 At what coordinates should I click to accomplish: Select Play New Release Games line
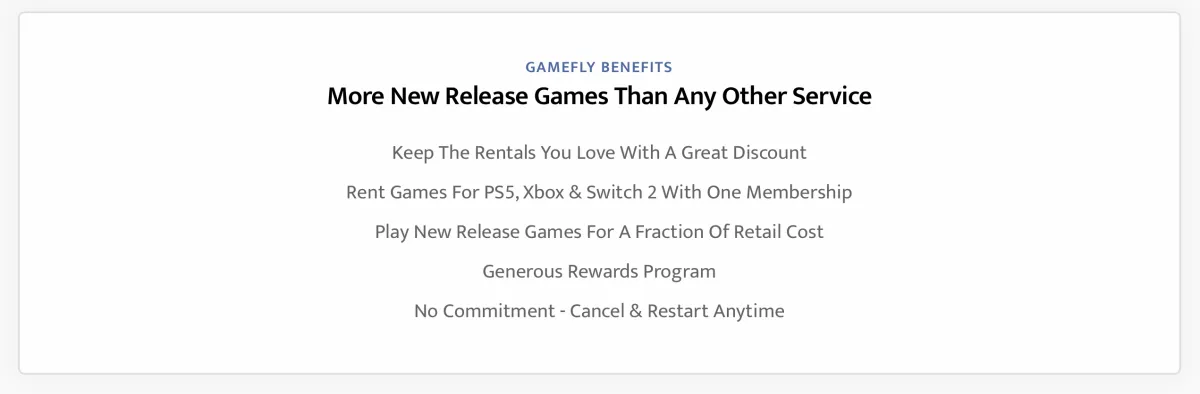pos(599,232)
